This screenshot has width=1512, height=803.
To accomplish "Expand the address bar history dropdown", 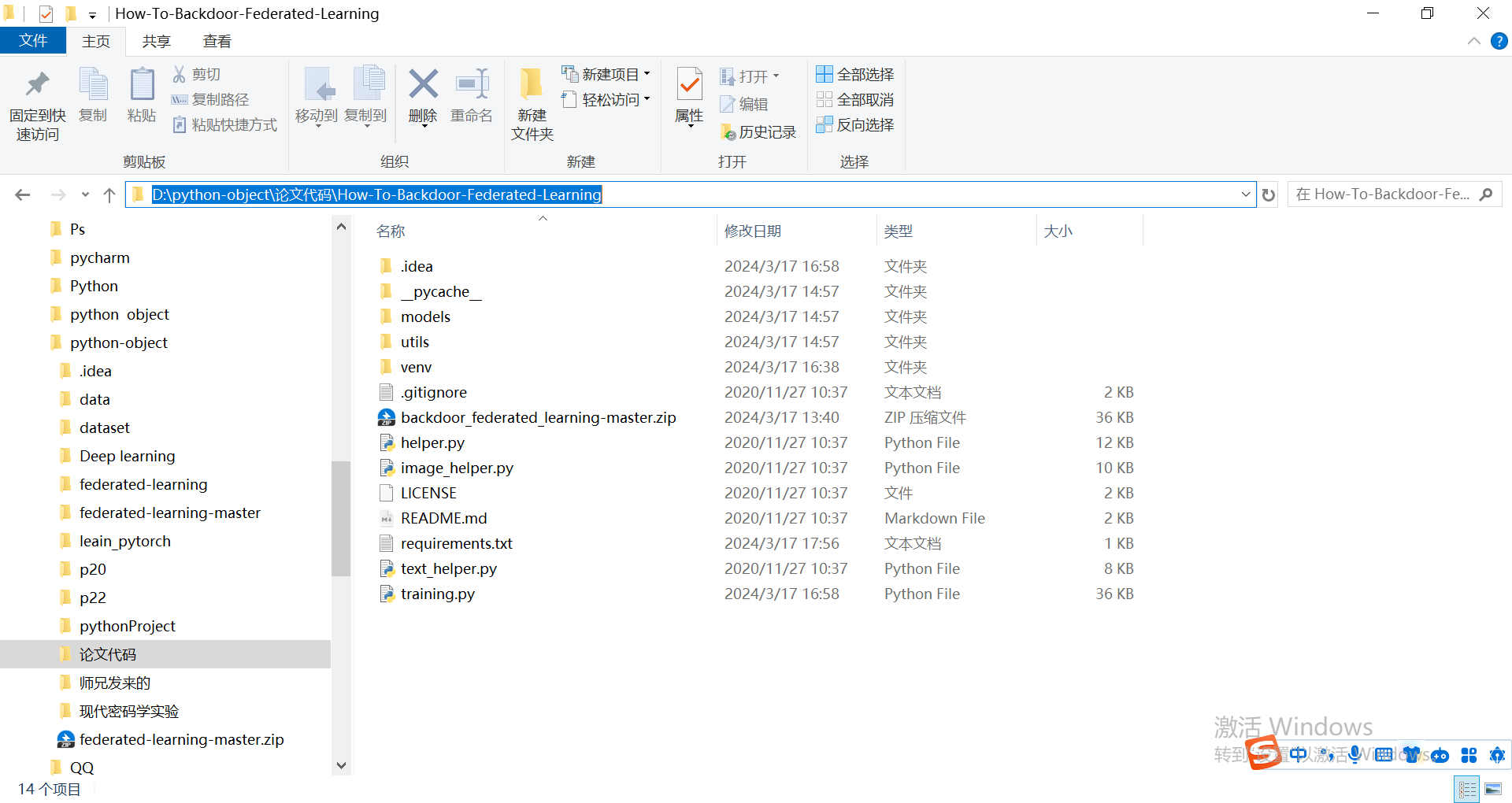I will pos(1246,194).
